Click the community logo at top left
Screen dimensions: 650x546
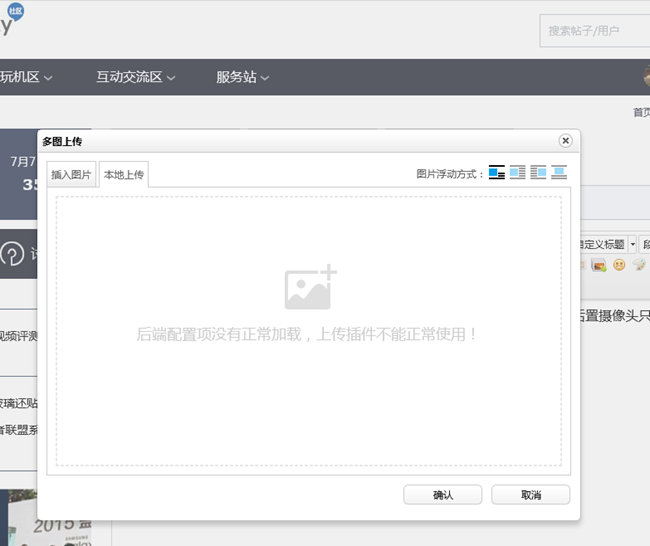click(12, 20)
